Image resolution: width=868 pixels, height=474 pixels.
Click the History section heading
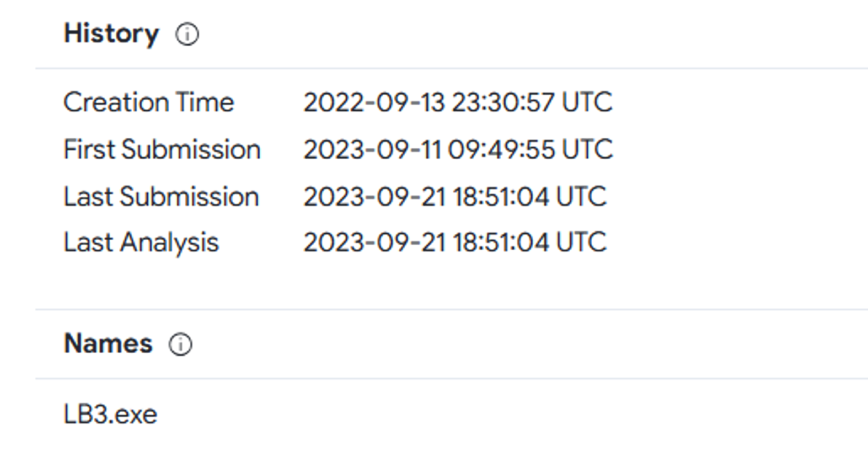(x=111, y=34)
